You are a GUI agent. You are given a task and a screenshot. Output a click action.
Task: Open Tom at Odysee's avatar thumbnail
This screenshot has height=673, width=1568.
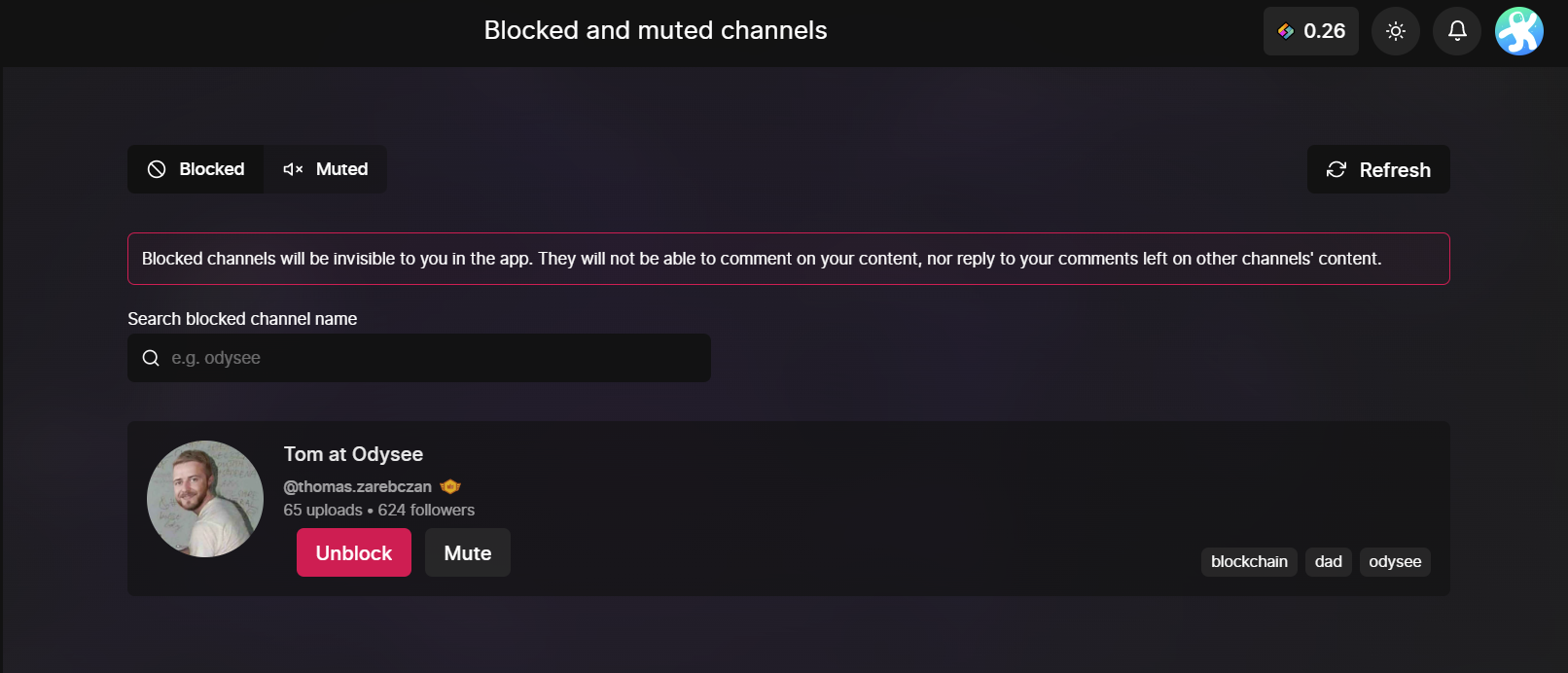(x=205, y=499)
